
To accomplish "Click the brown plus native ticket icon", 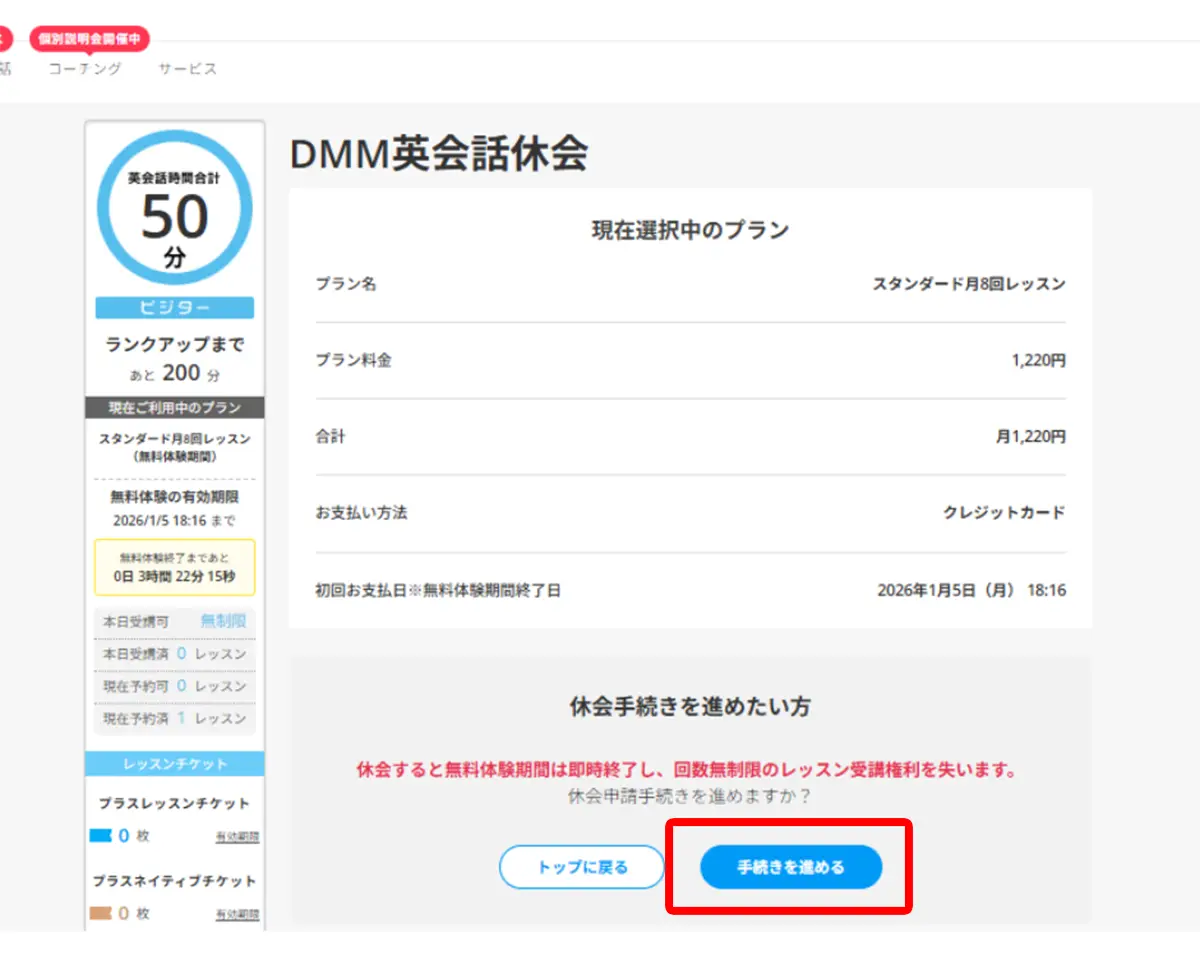I will pos(101,913).
